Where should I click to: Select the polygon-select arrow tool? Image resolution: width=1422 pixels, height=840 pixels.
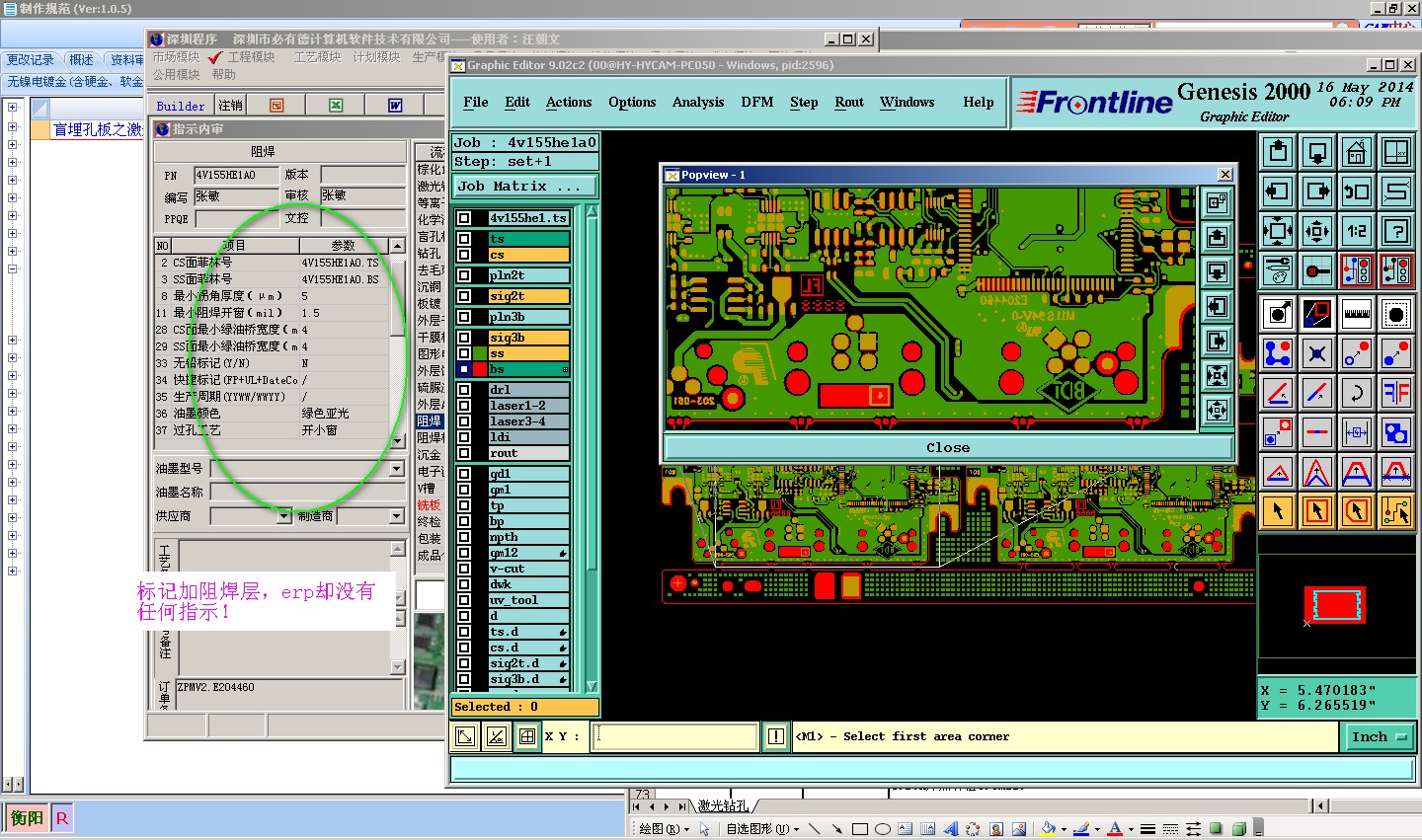click(x=1356, y=510)
